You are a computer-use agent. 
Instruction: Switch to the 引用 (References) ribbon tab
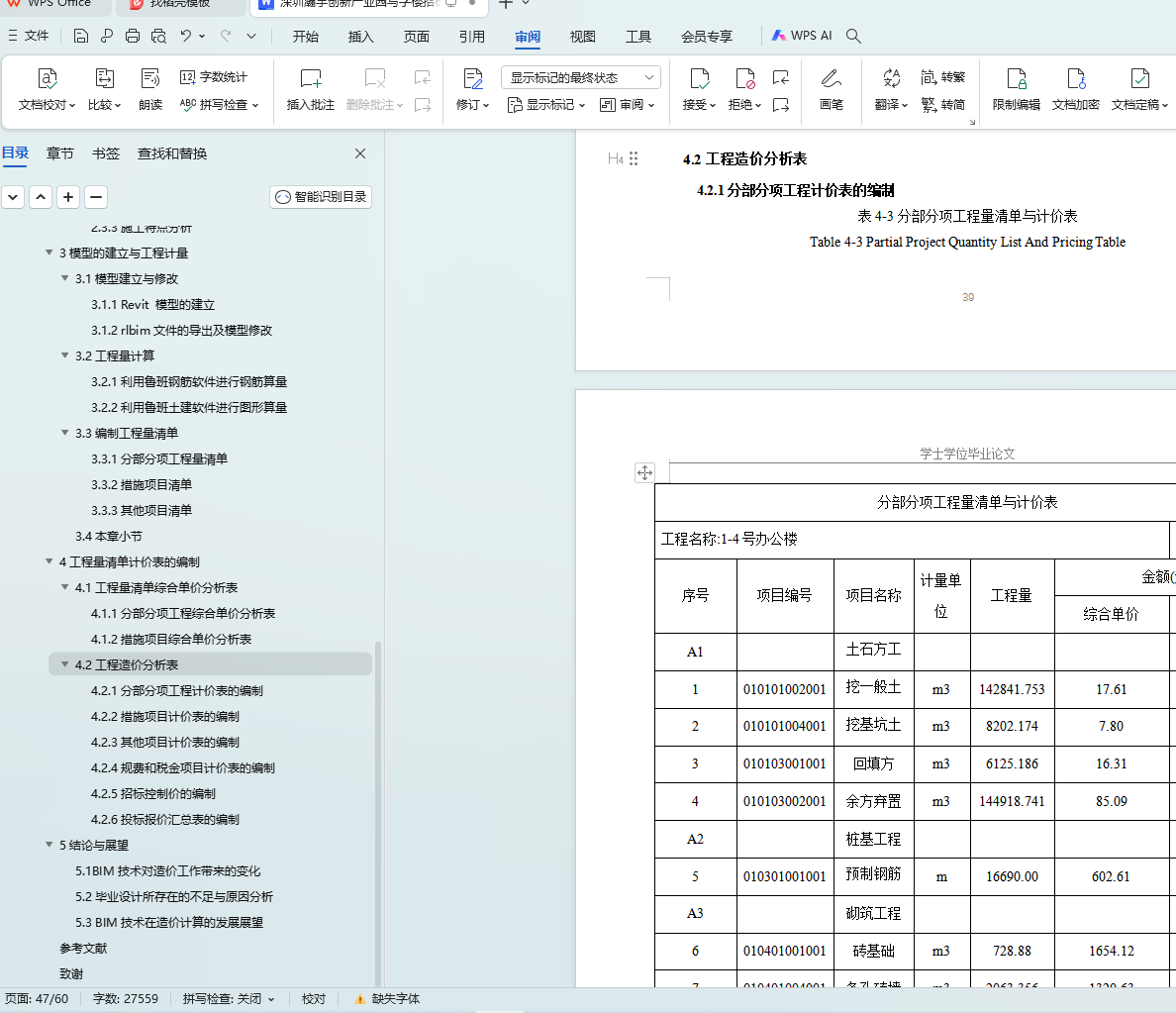click(x=472, y=36)
